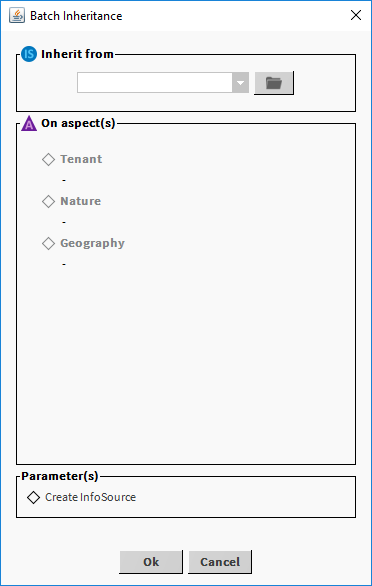Click the Create InfoSource label text
This screenshot has height=586, width=372.
pyautogui.click(x=90, y=497)
